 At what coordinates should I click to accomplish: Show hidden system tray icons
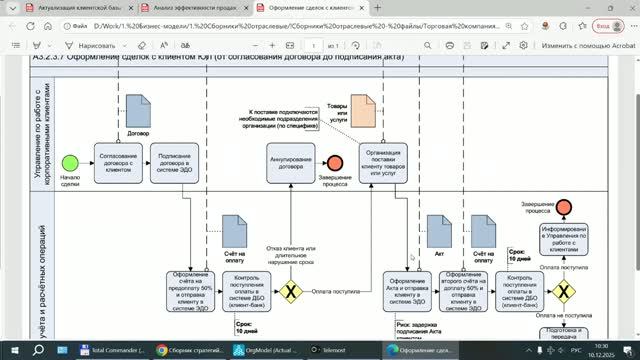tap(529, 350)
